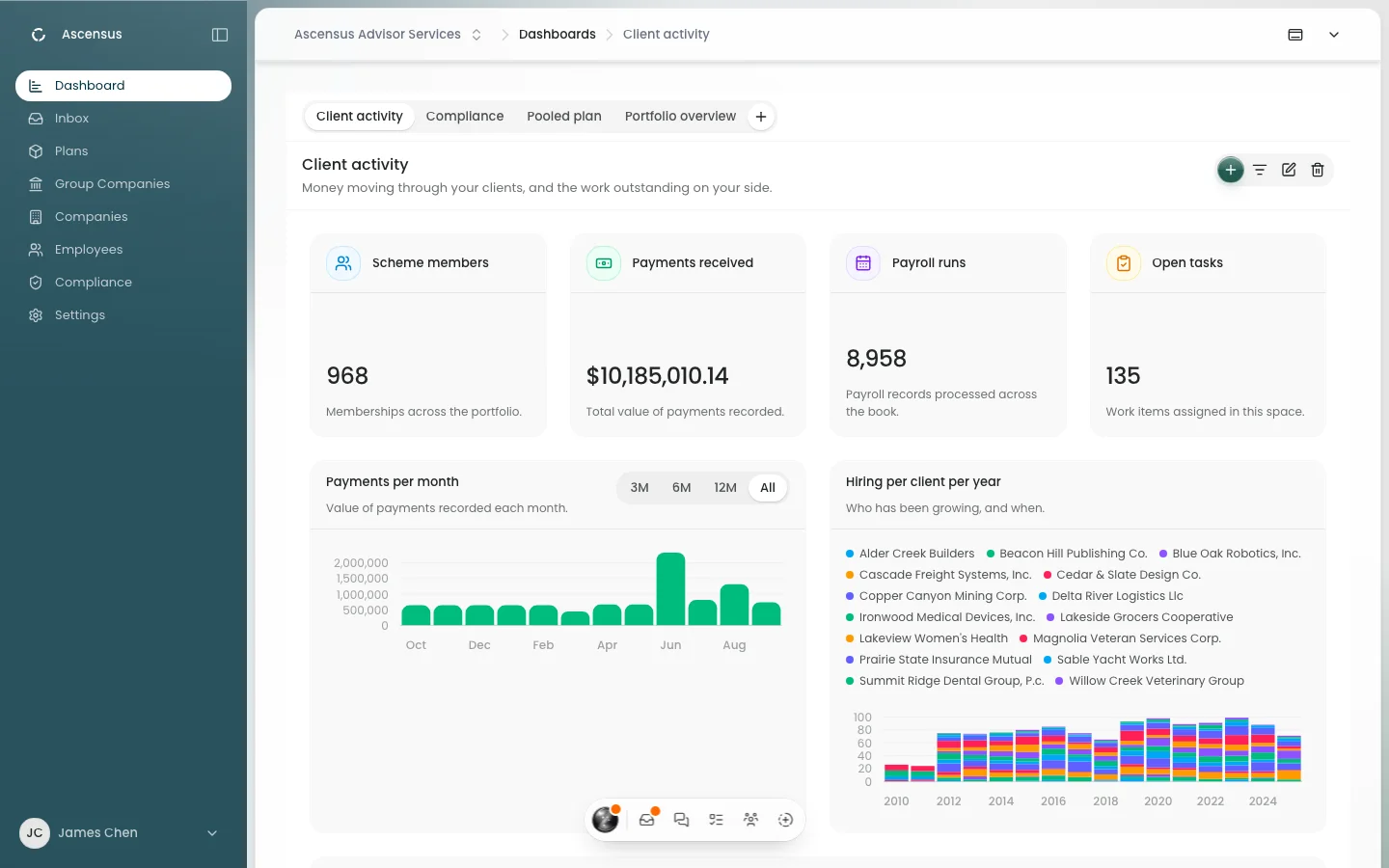This screenshot has height=868, width=1389.
Task: Open Plans in the sidebar
Action: pos(123,151)
